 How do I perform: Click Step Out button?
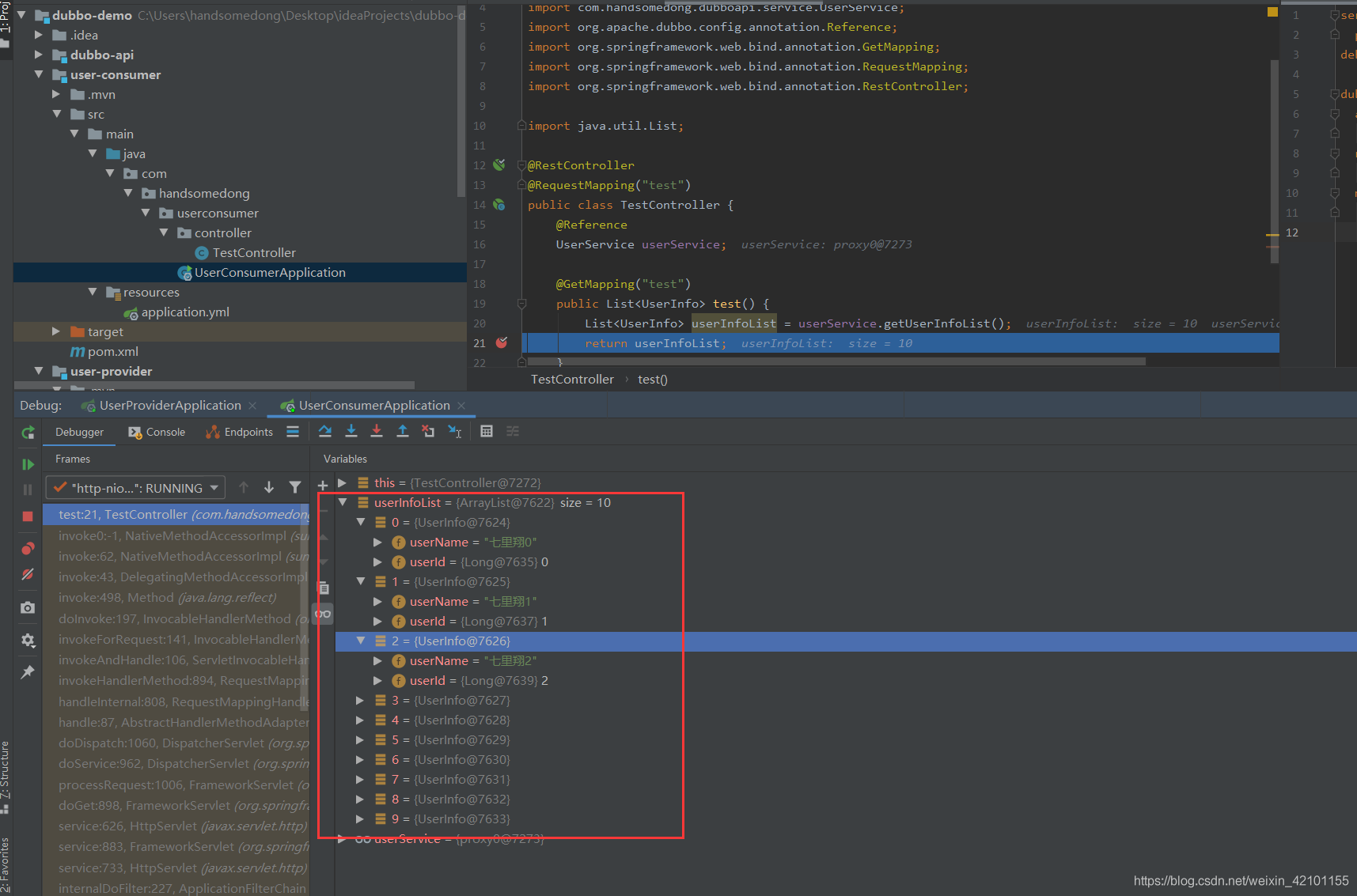(x=403, y=431)
